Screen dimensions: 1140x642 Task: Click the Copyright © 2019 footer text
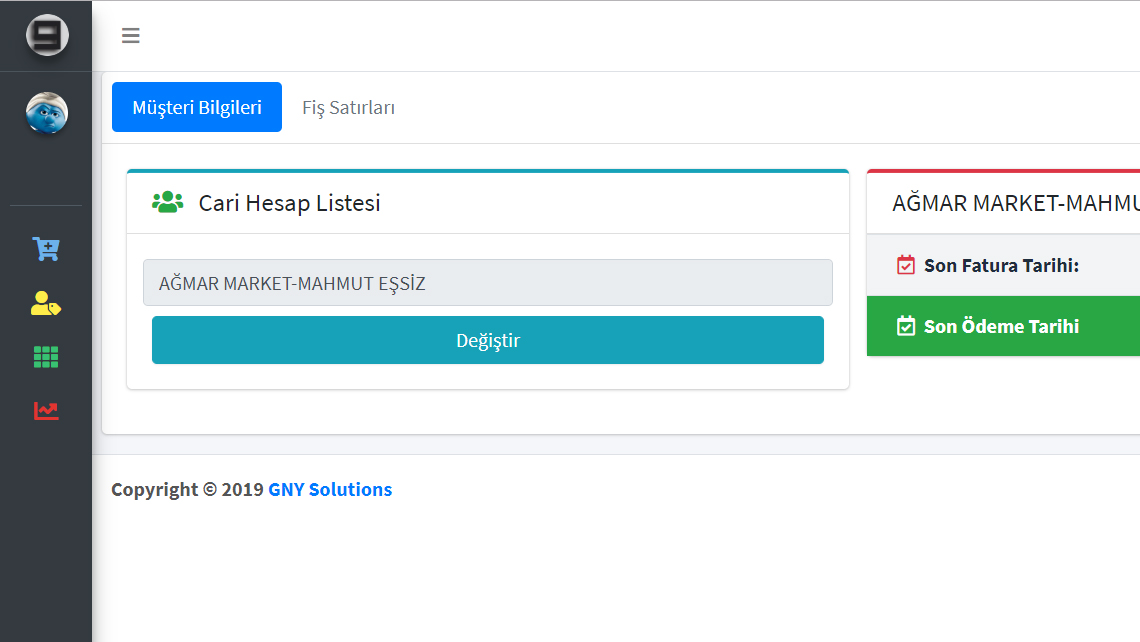(187, 489)
